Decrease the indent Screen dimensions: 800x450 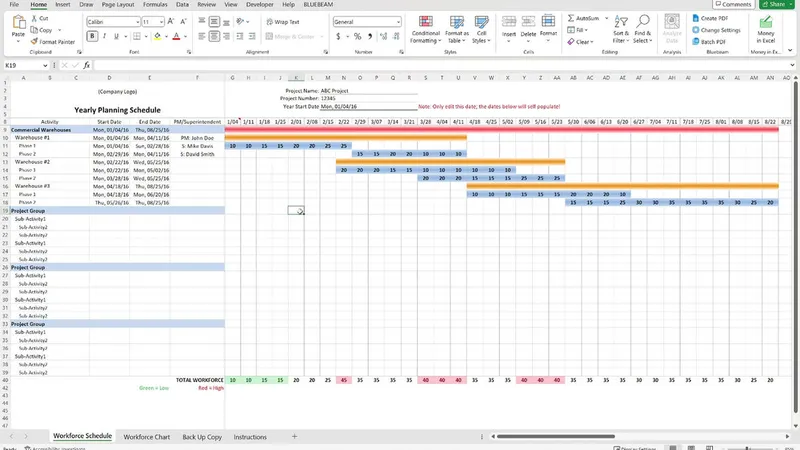(240, 36)
